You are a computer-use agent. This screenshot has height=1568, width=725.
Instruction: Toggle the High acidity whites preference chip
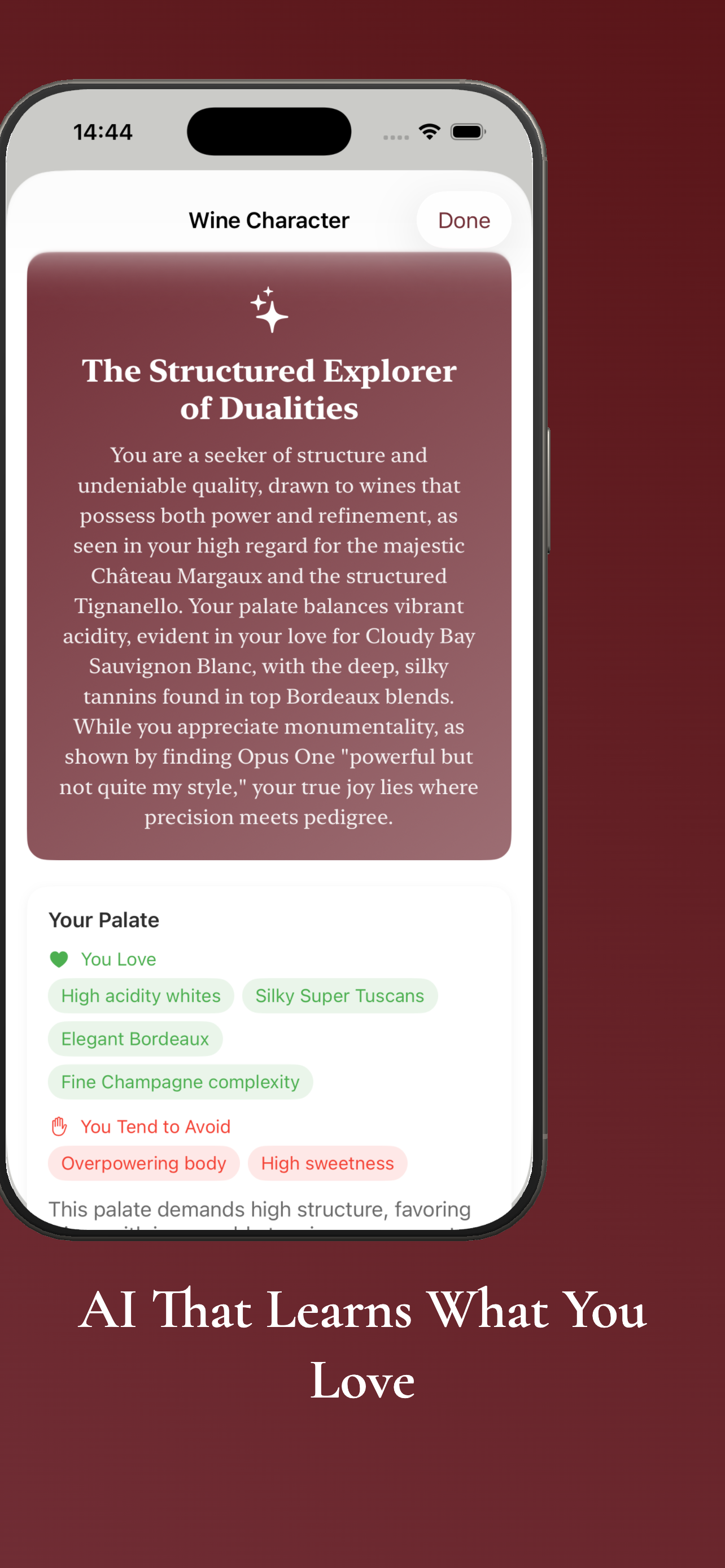click(141, 995)
